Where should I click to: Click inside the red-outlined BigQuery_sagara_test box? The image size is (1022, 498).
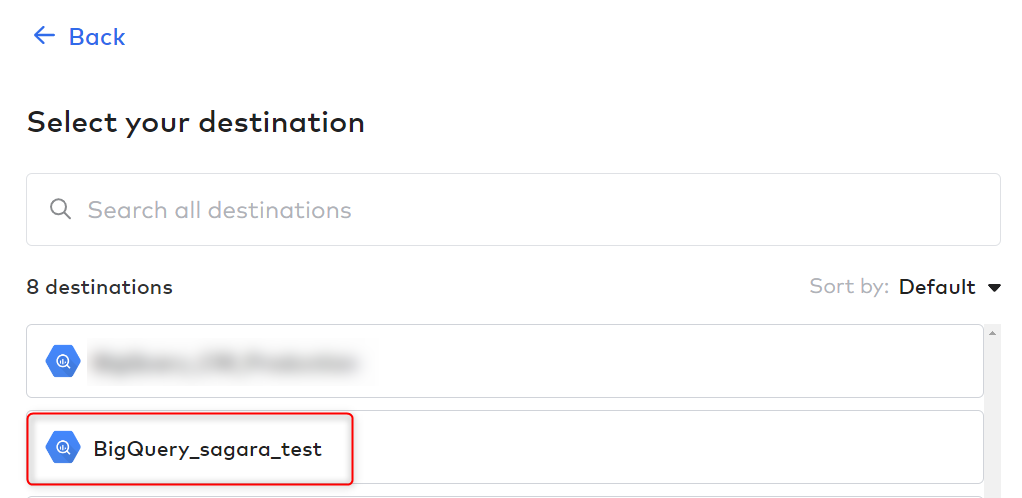[x=190, y=448]
